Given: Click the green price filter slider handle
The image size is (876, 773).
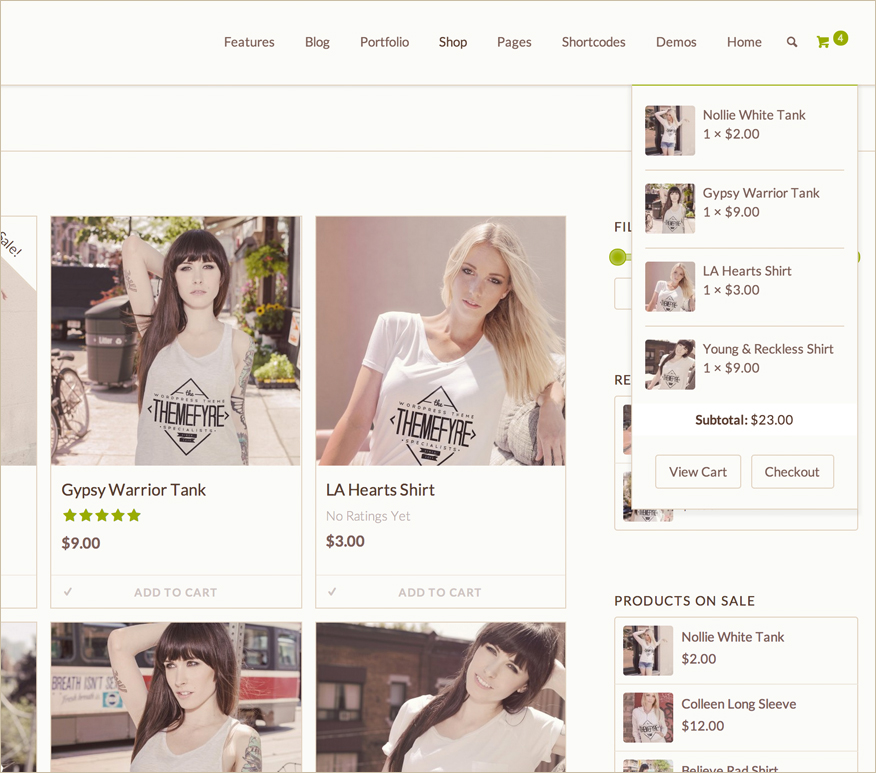Looking at the screenshot, I should (617, 257).
